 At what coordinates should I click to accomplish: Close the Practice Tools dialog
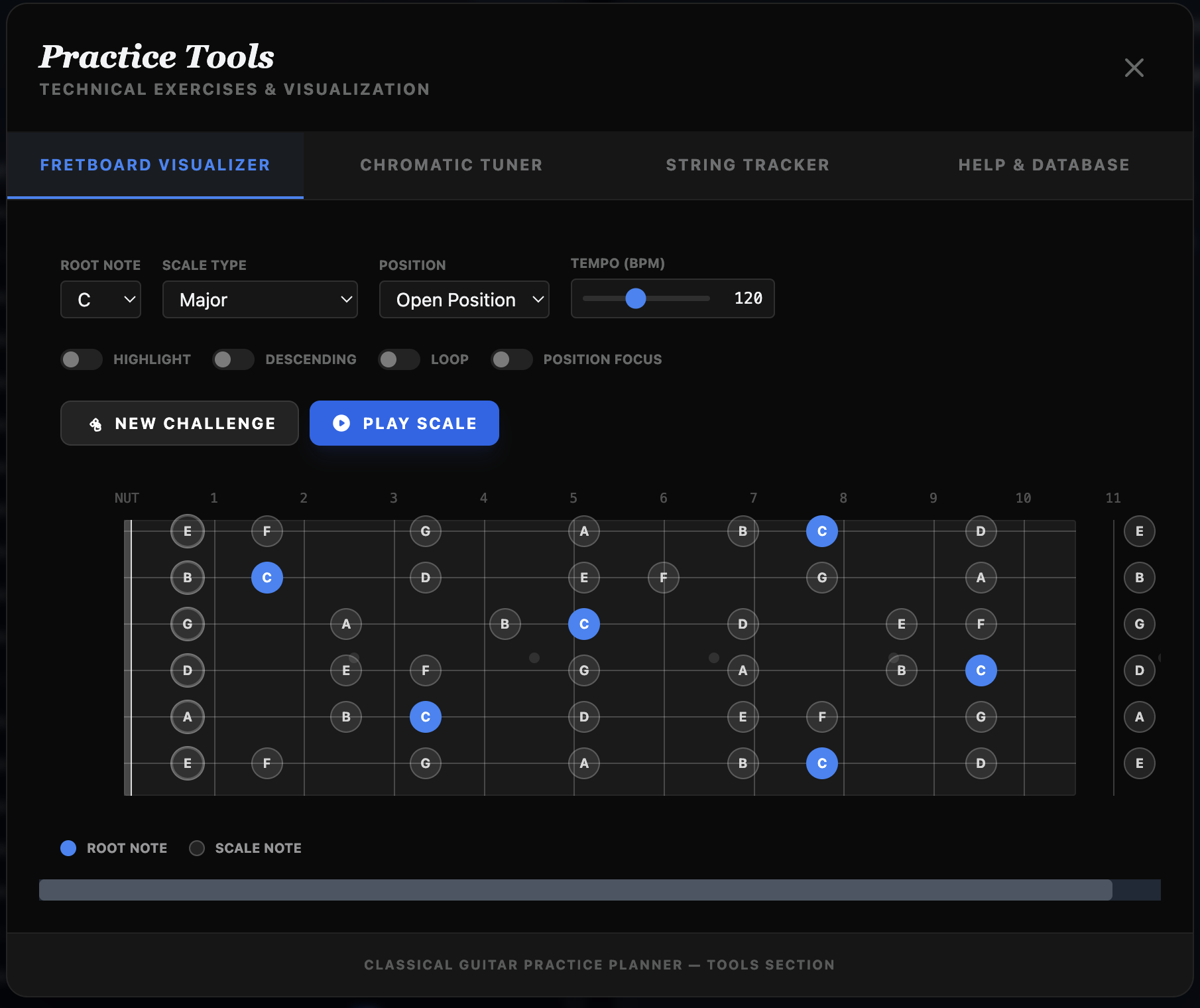1134,68
